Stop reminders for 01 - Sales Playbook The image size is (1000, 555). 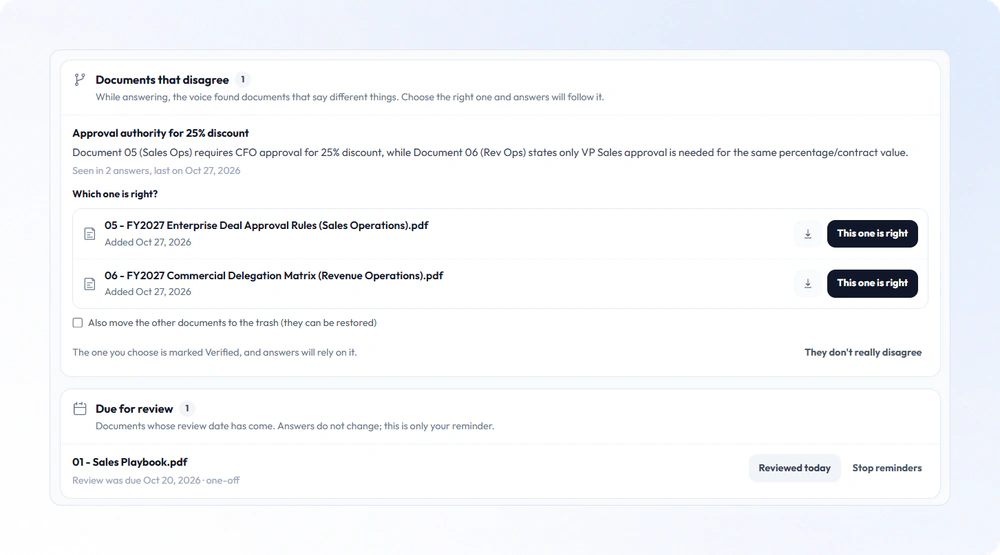tap(886, 468)
